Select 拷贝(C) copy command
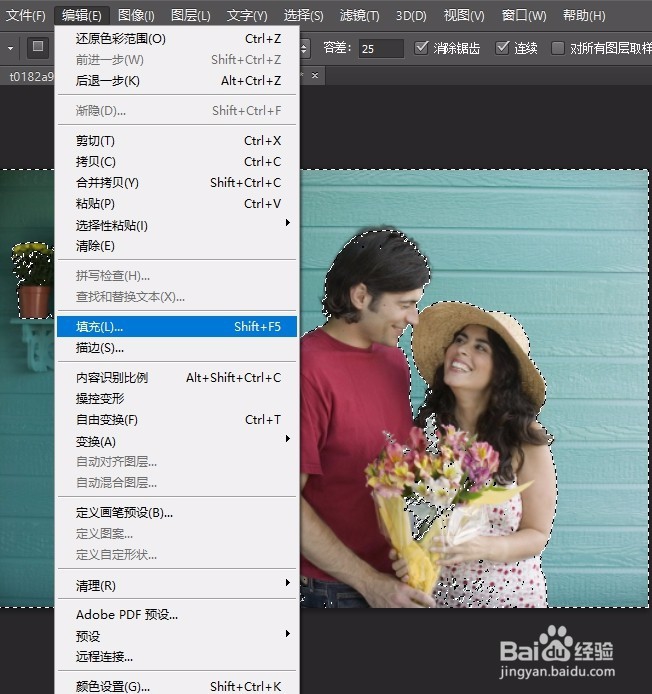652x694 pixels. pyautogui.click(x=177, y=162)
